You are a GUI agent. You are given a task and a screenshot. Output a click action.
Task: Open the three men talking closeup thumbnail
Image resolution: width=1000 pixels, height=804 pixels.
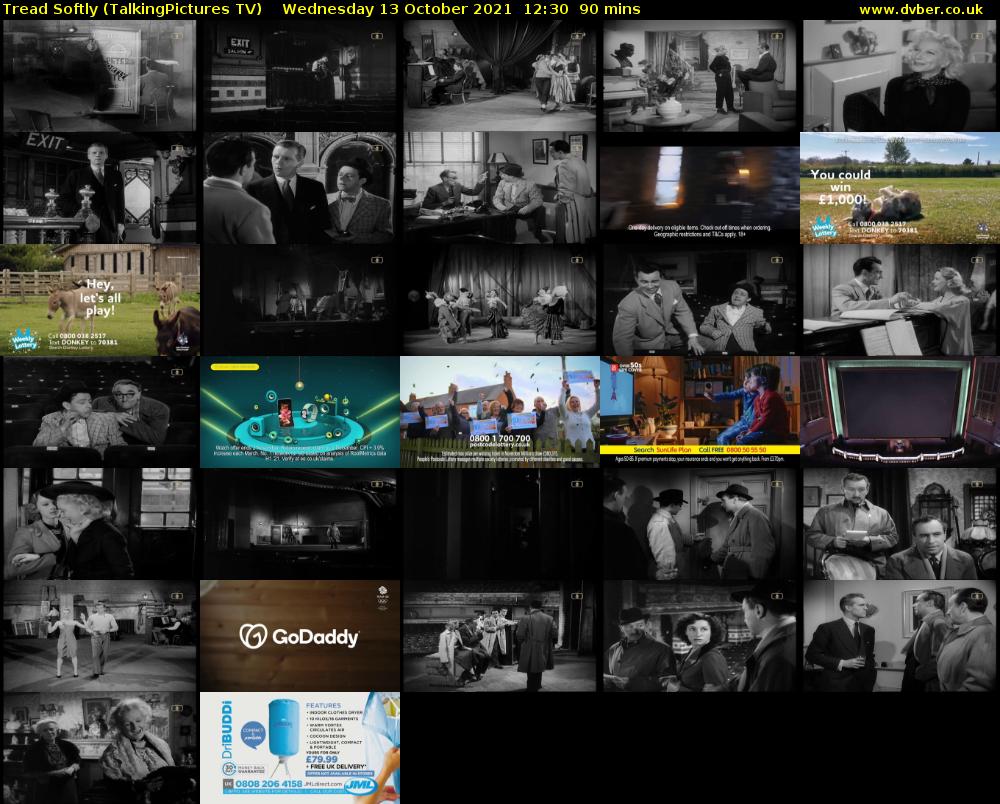(300, 188)
